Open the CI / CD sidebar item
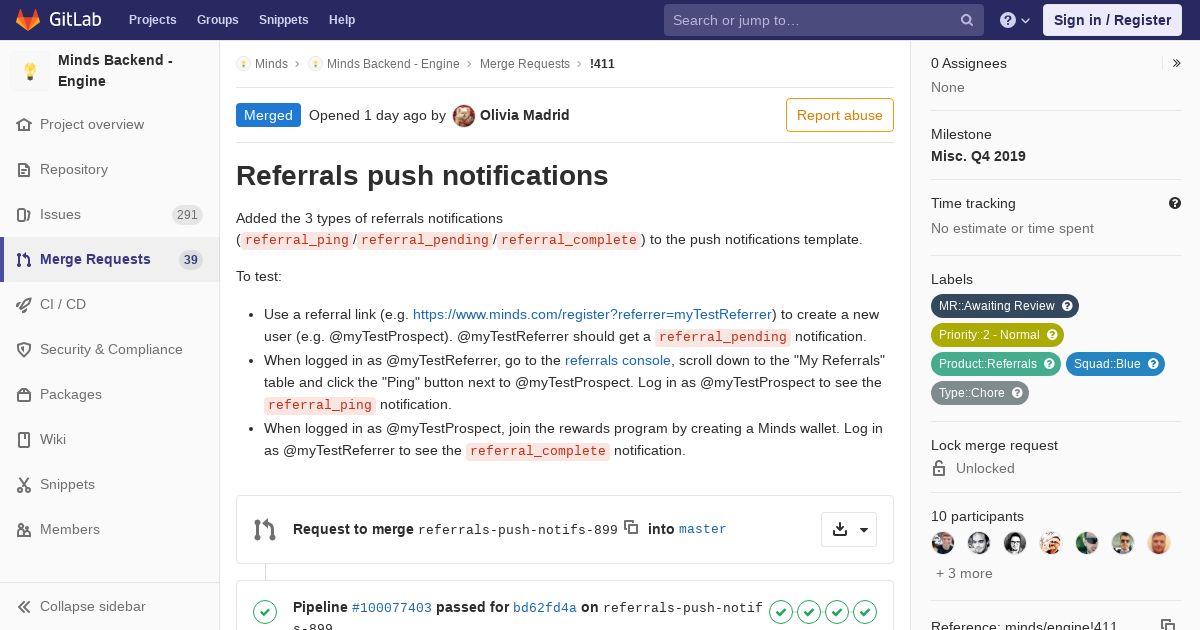 (63, 304)
